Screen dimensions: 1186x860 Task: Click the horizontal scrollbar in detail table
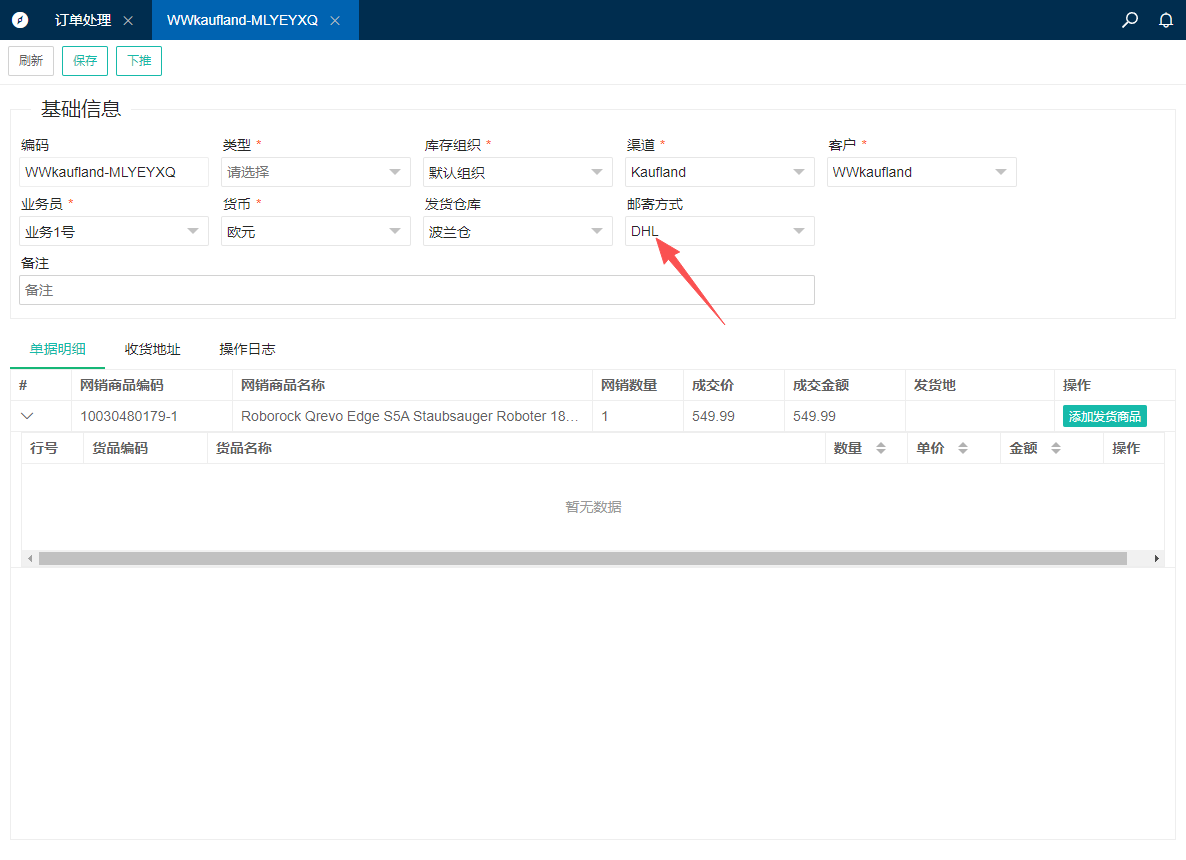582,558
